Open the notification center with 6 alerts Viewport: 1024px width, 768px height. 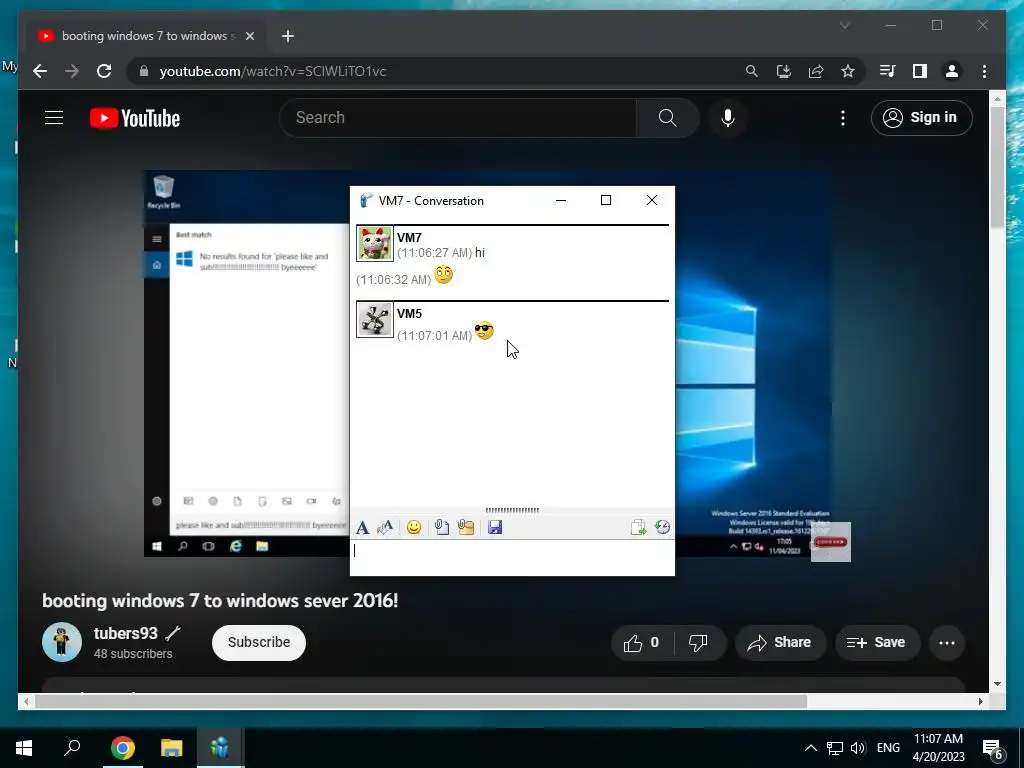click(993, 748)
